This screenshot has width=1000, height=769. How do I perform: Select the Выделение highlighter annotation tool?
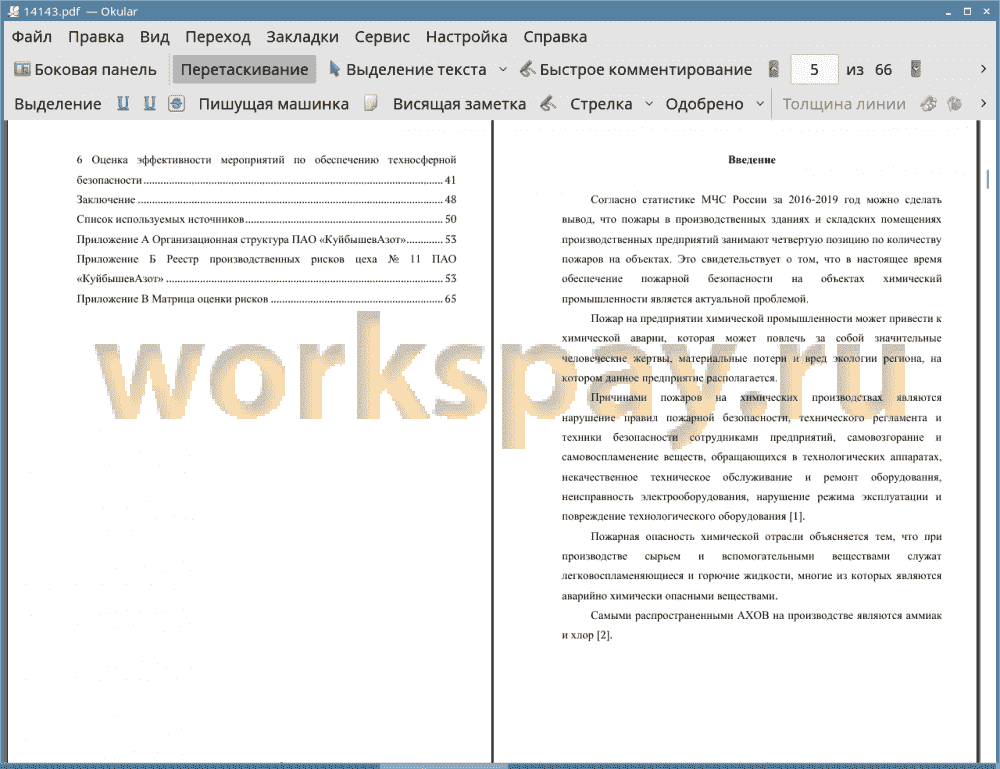click(x=57, y=103)
